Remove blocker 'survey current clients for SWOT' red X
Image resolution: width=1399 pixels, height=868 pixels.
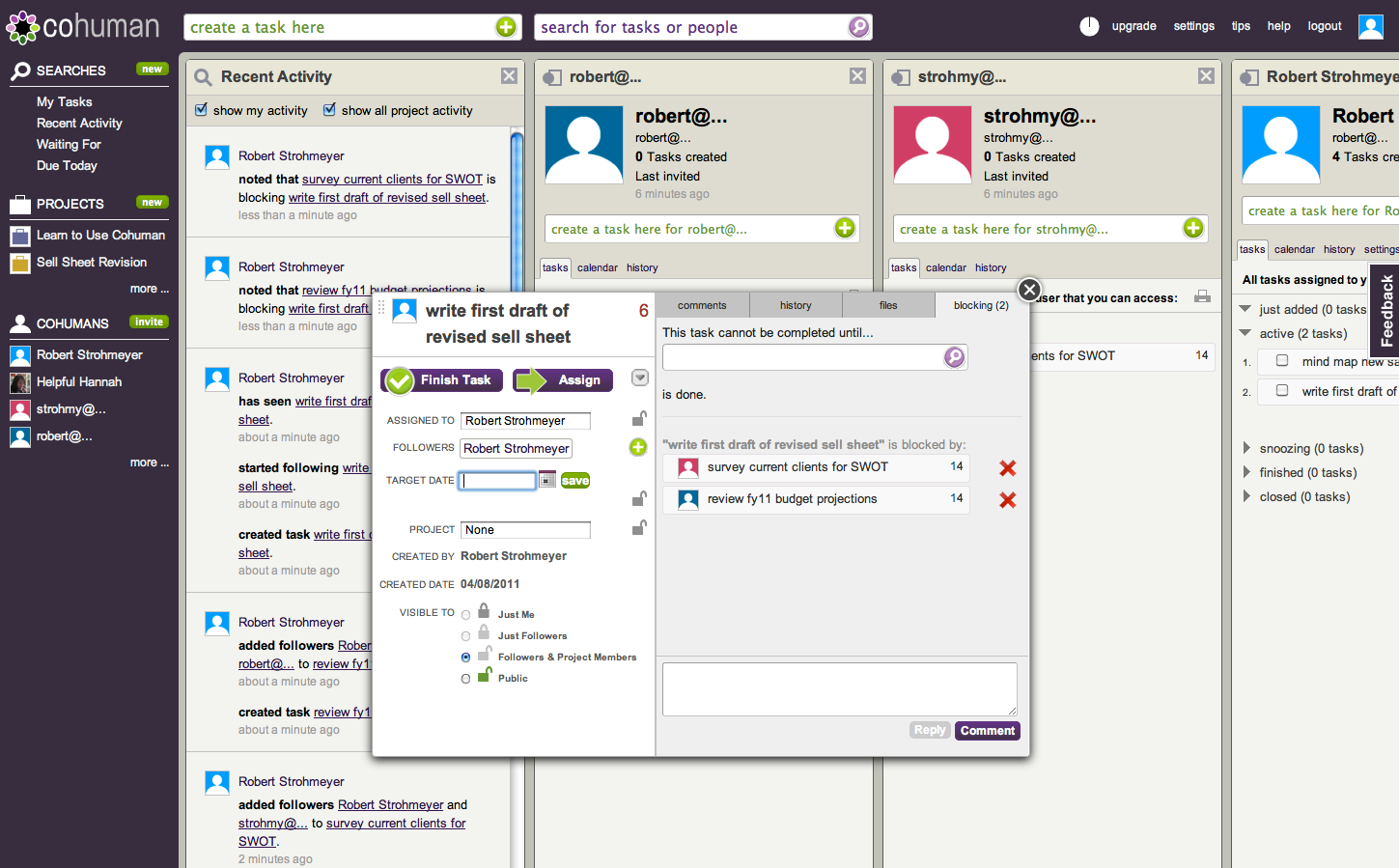click(1007, 468)
